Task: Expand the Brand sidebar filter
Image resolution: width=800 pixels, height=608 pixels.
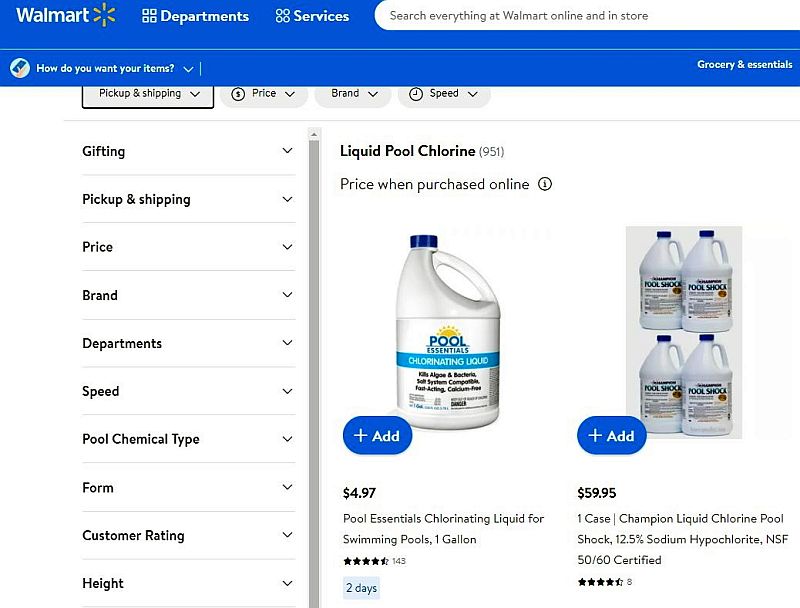Action: click(188, 295)
